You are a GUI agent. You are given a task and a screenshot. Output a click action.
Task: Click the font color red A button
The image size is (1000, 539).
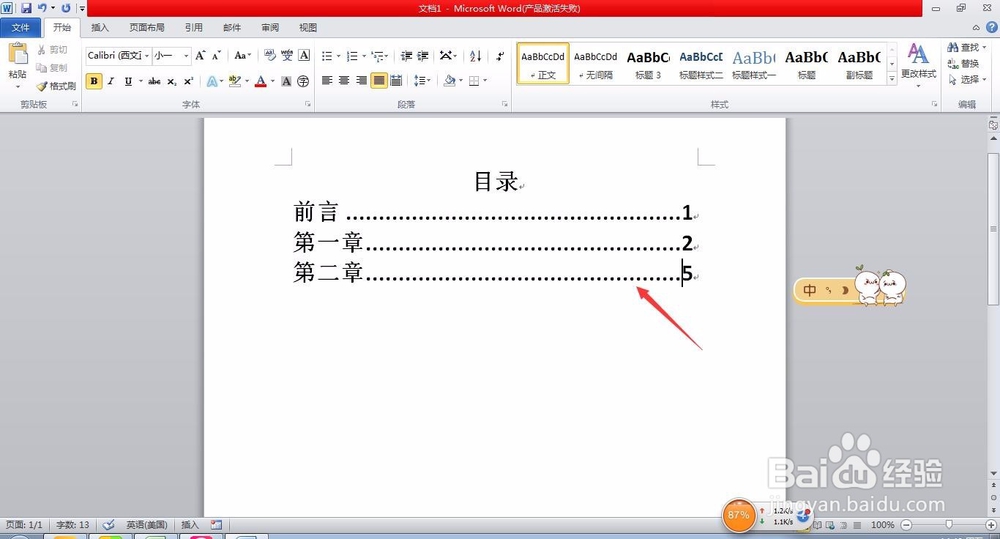[261, 81]
